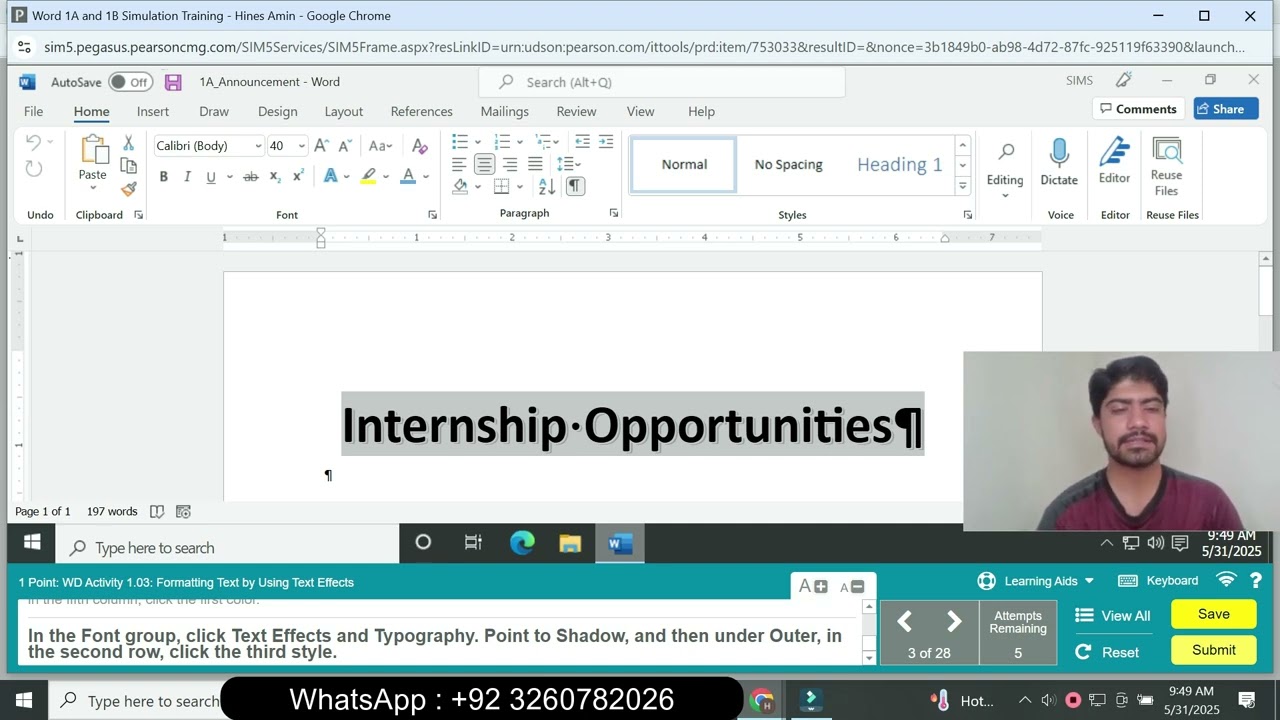Go to next simulation step arrow
Image resolution: width=1280 pixels, height=720 pixels.
(x=954, y=622)
